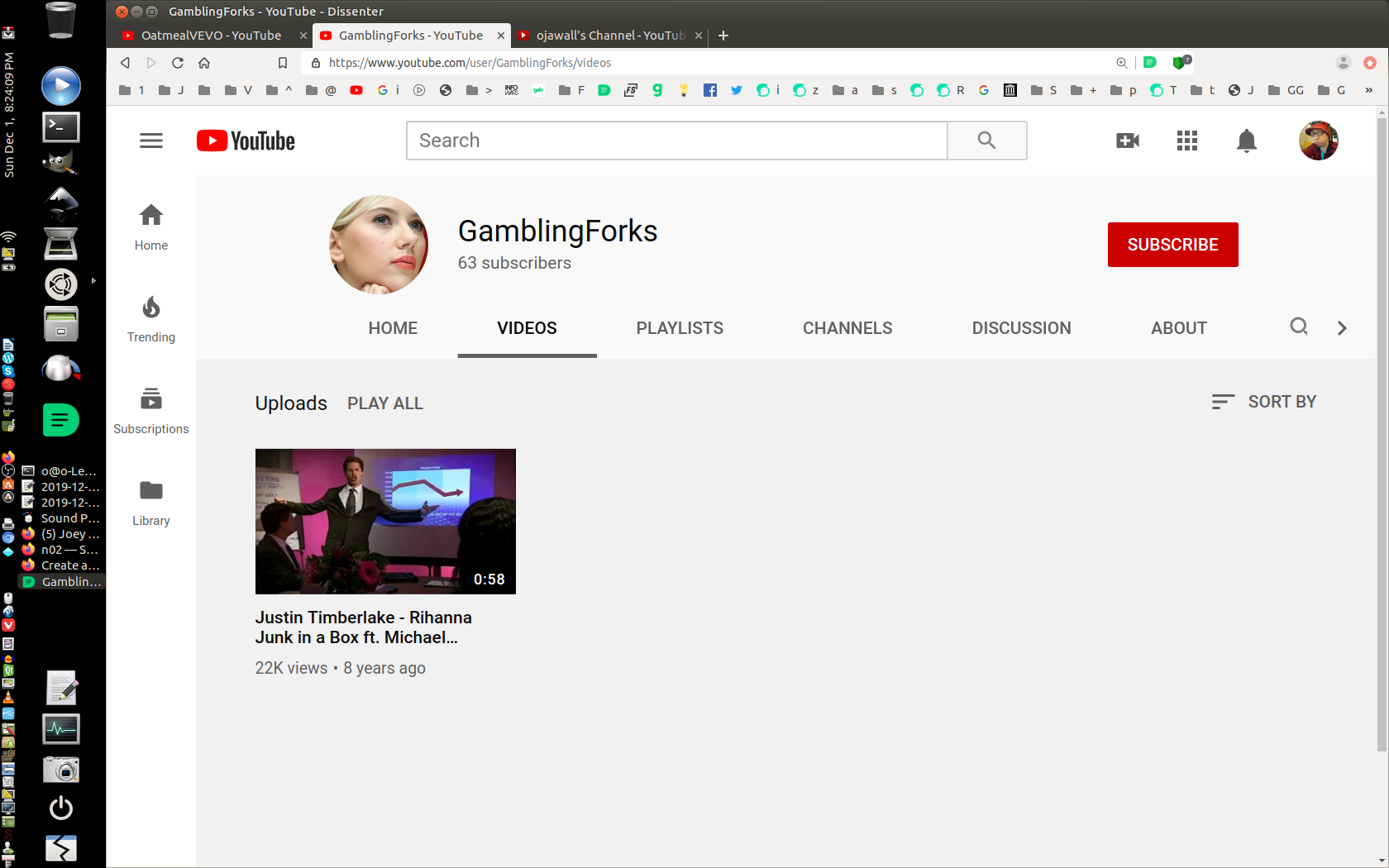Open the account avatar menu

pyautogui.click(x=1319, y=141)
